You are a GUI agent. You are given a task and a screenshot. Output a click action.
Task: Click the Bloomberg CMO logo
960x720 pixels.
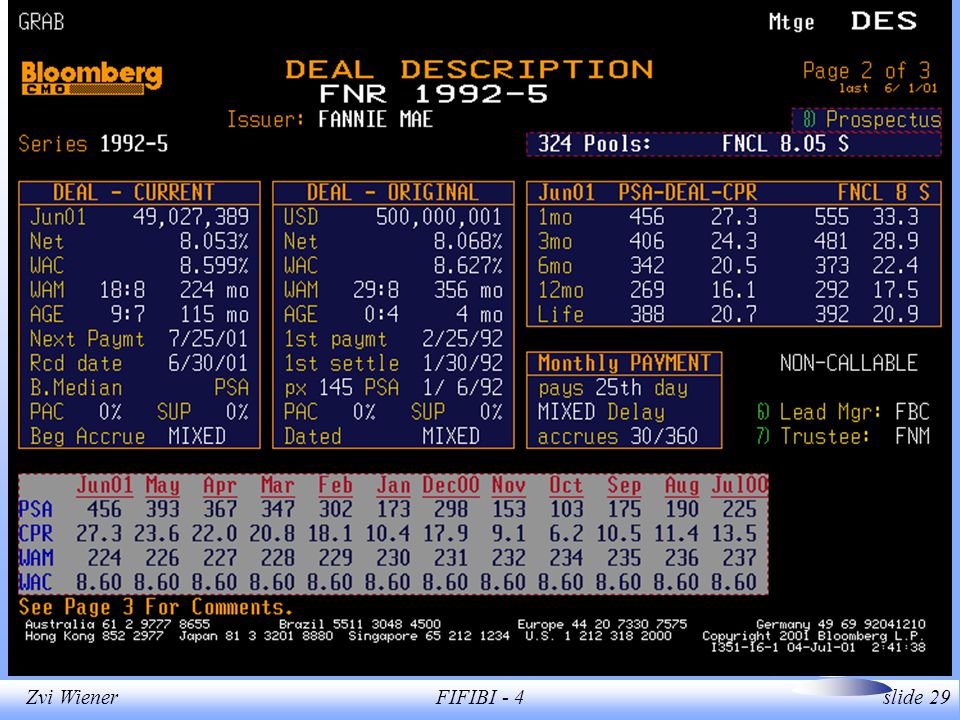(92, 78)
